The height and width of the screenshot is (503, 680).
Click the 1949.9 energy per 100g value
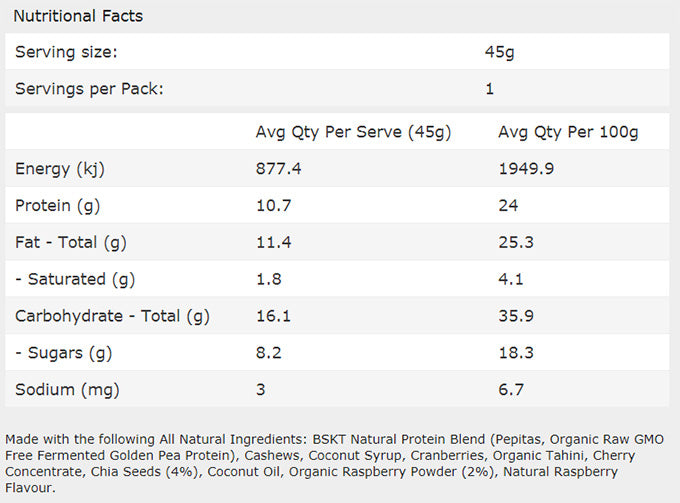click(524, 169)
